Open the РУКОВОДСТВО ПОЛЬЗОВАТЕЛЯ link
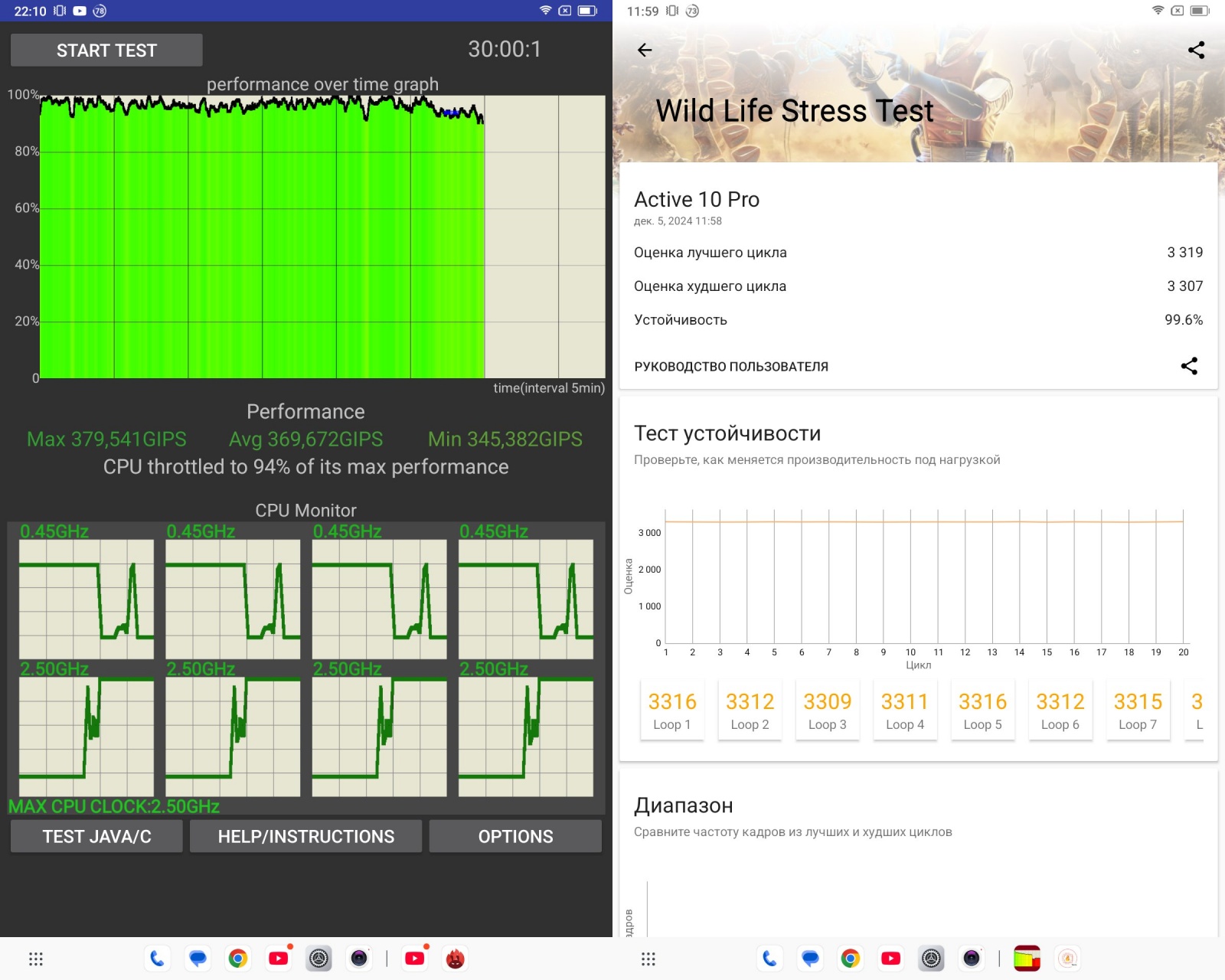The height and width of the screenshot is (980, 1225). coord(731,367)
